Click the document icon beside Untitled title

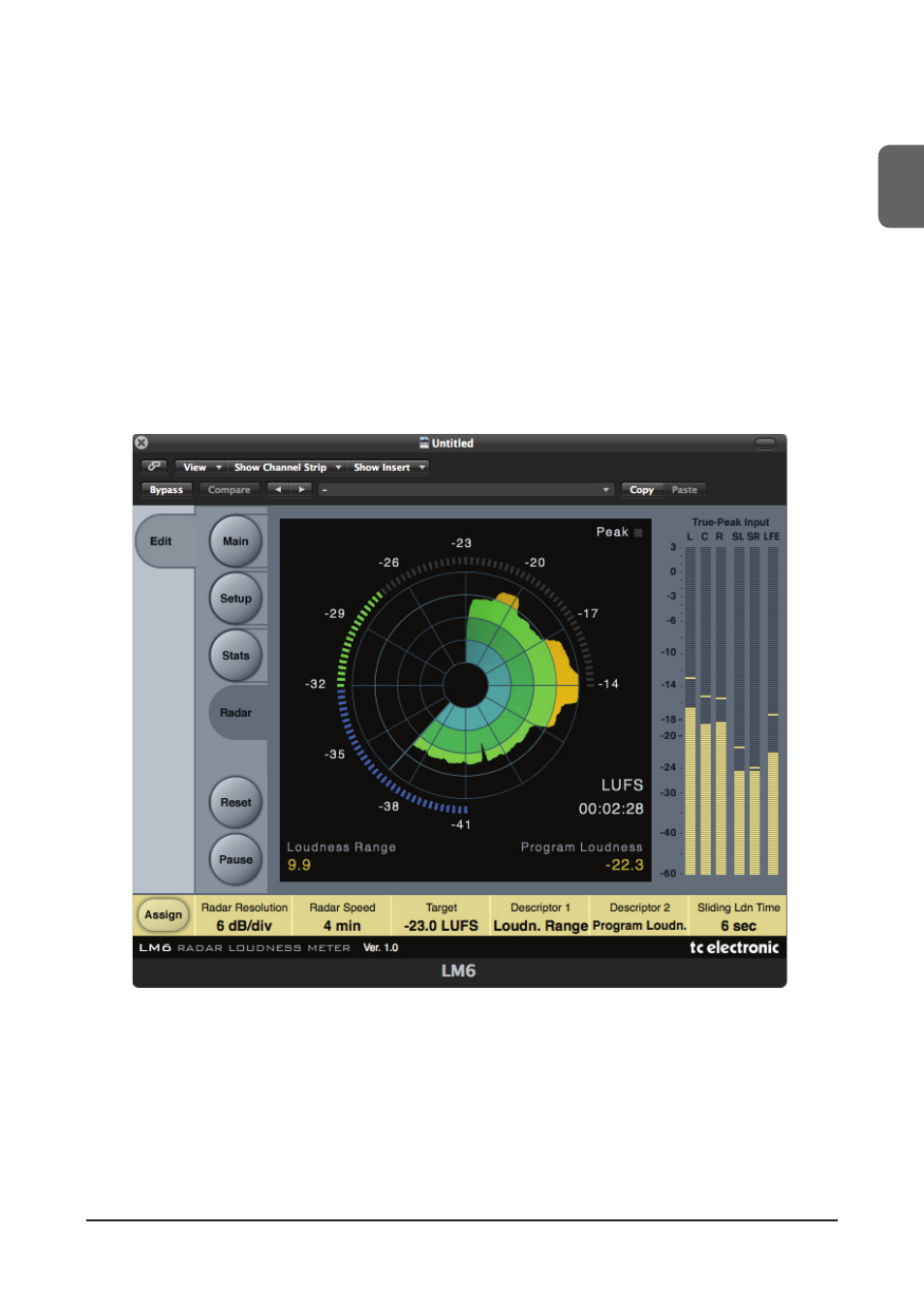pyautogui.click(x=424, y=443)
